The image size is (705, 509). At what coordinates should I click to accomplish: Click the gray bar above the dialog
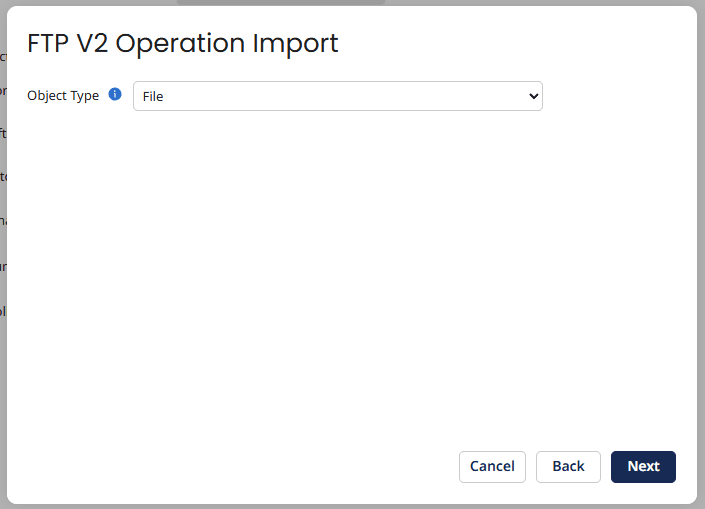coord(280,2)
